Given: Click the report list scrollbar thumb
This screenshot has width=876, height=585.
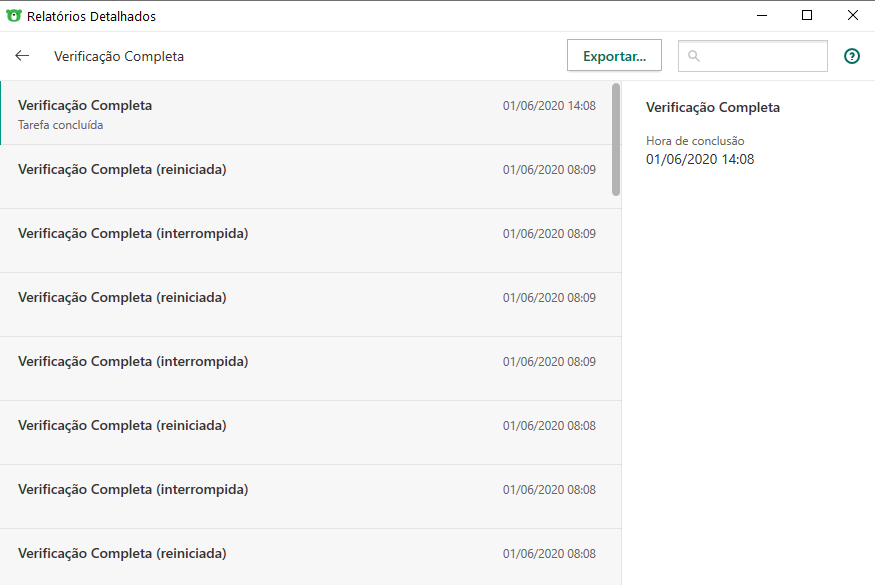Looking at the screenshot, I should (616, 139).
